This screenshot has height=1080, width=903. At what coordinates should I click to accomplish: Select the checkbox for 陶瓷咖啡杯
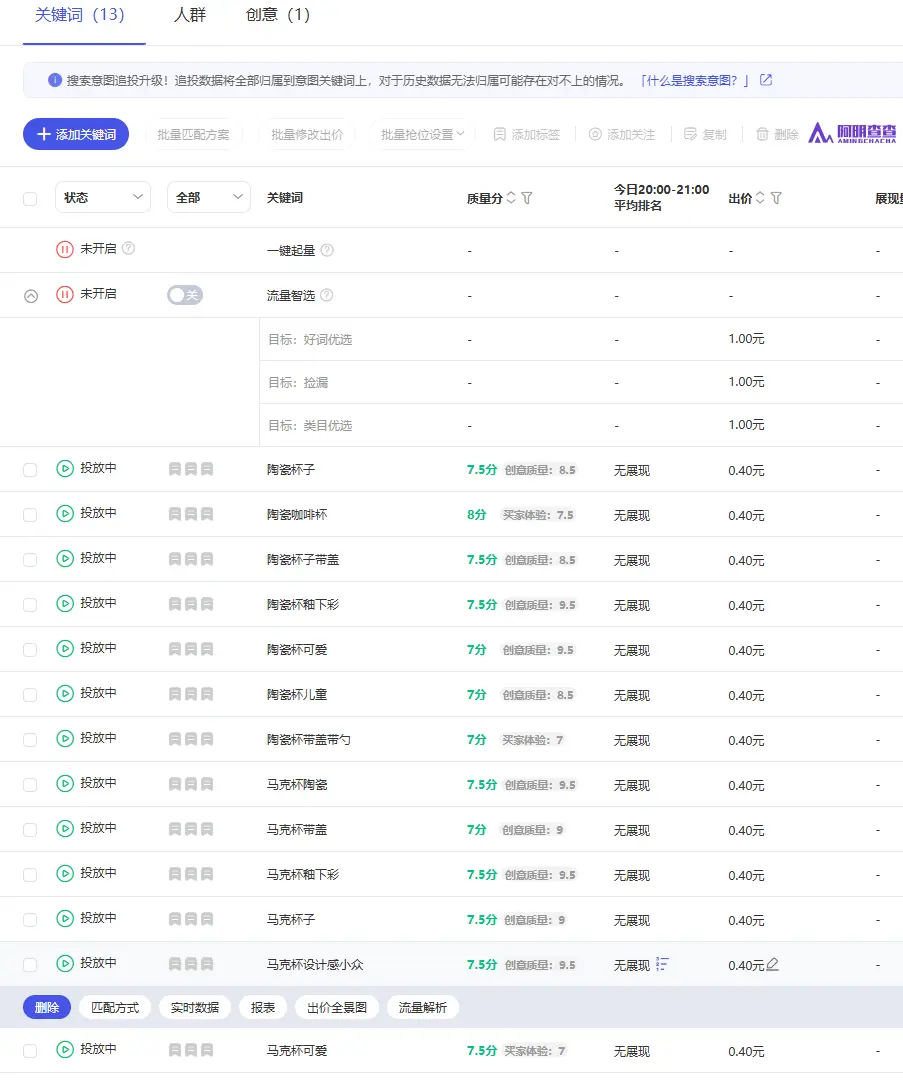point(29,513)
